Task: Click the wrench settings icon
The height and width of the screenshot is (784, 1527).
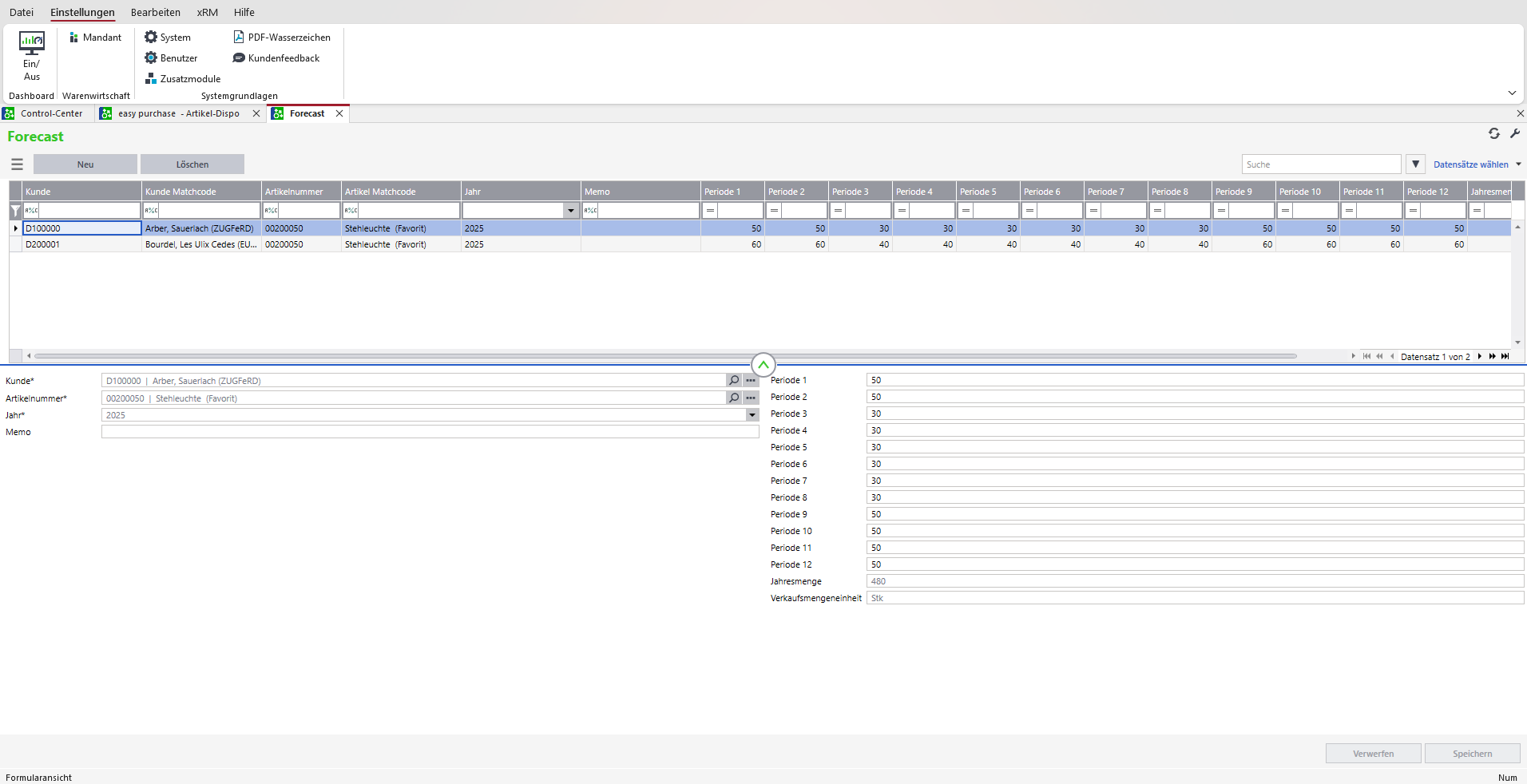Action: (x=1514, y=133)
